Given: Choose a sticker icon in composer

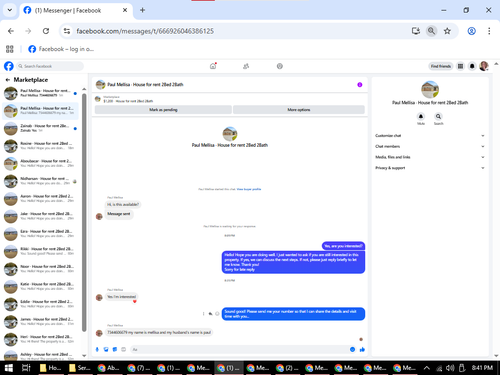Looking at the screenshot, I should tap(115, 349).
